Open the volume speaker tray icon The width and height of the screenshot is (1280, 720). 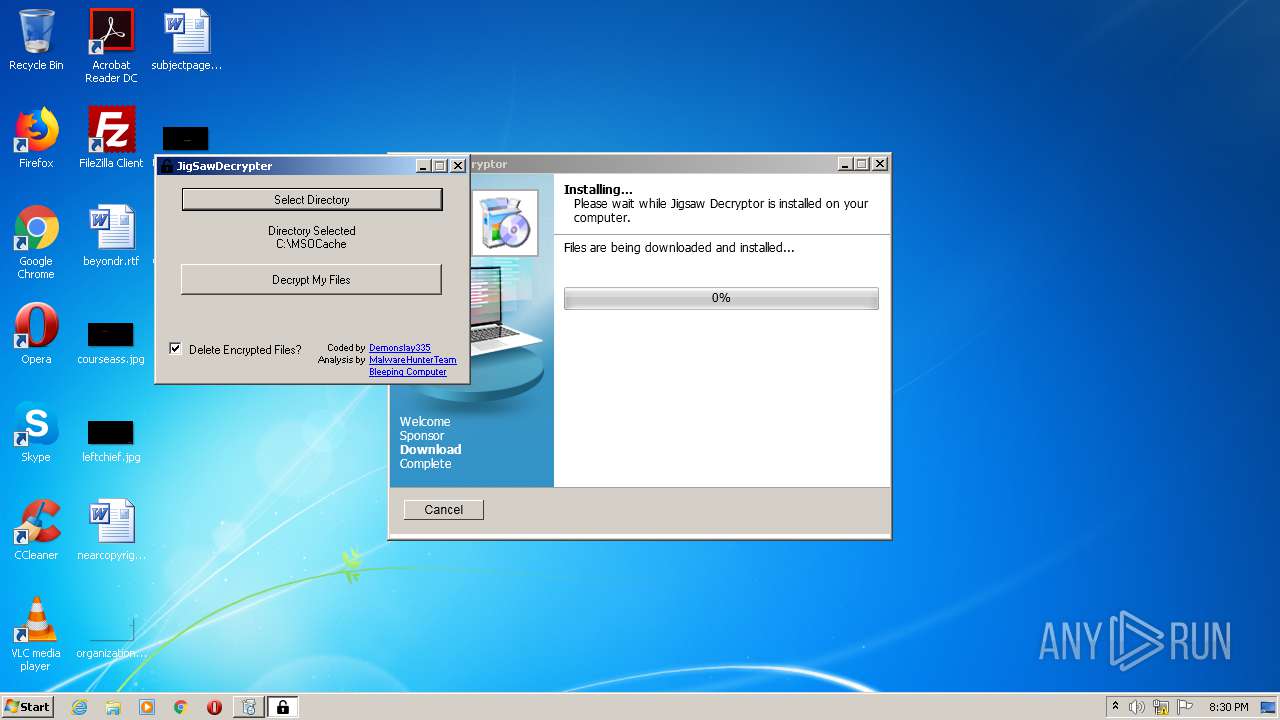pyautogui.click(x=1137, y=707)
